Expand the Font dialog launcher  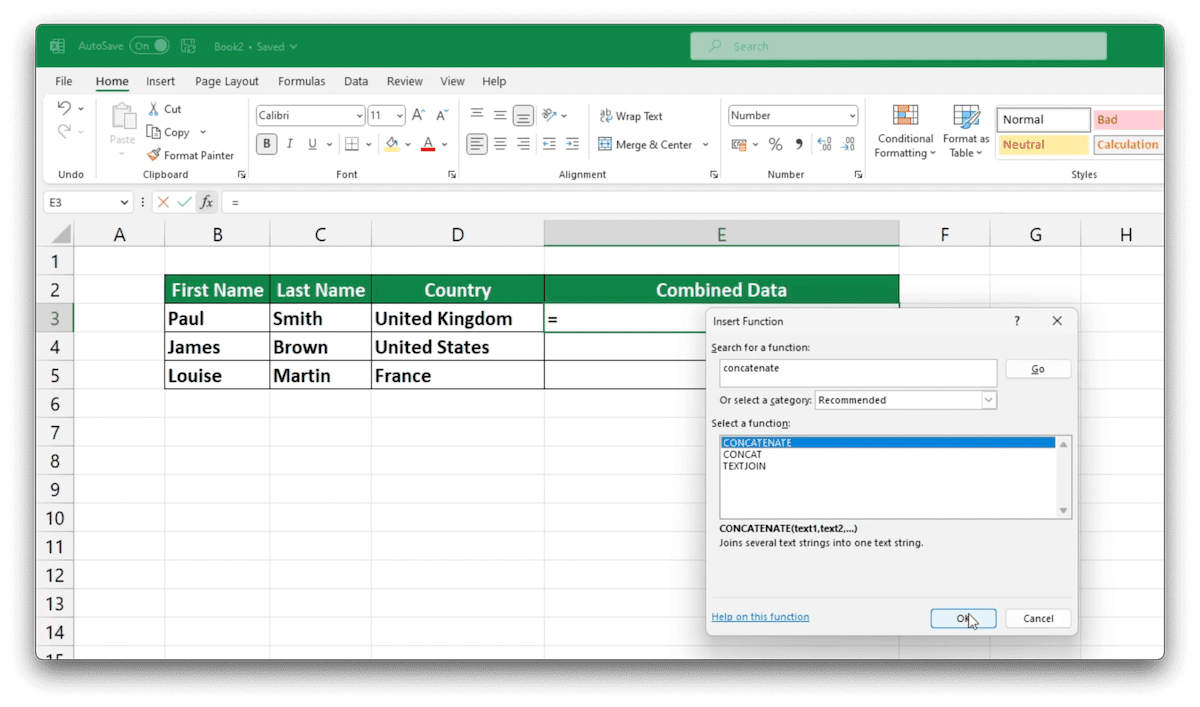452,175
